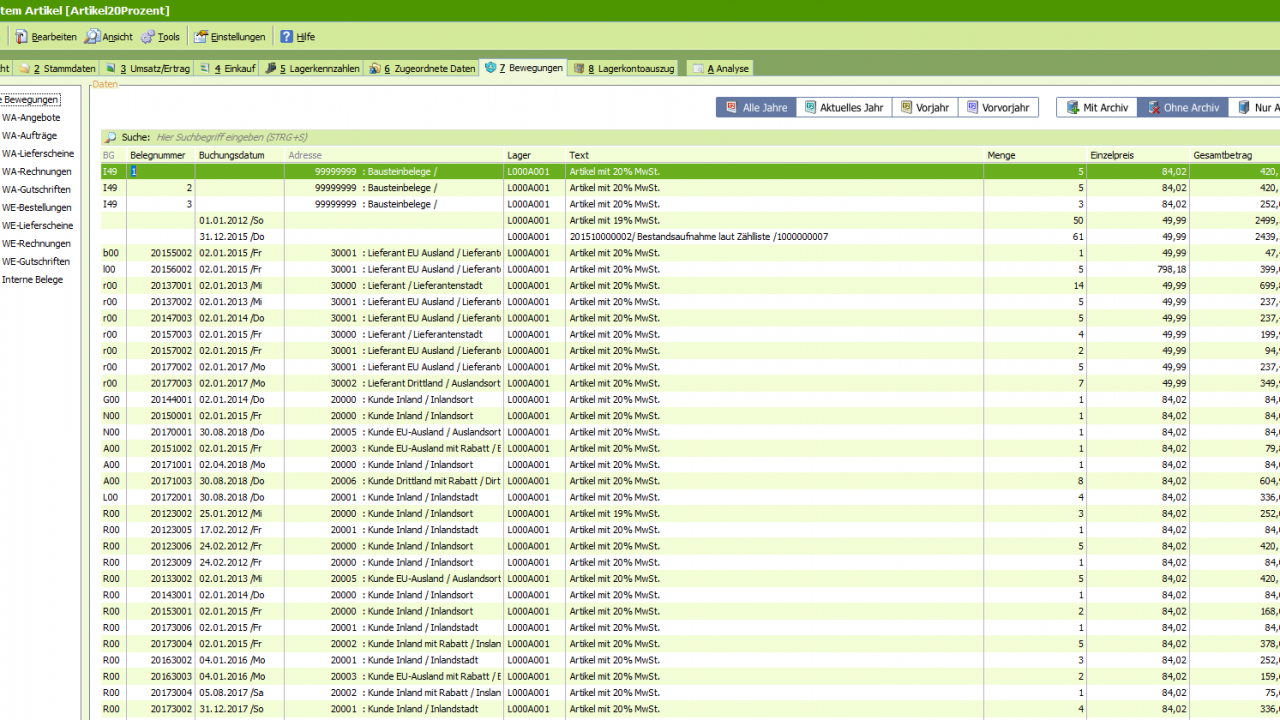
Task: Toggle the Alle Jahre filter
Action: pos(756,107)
